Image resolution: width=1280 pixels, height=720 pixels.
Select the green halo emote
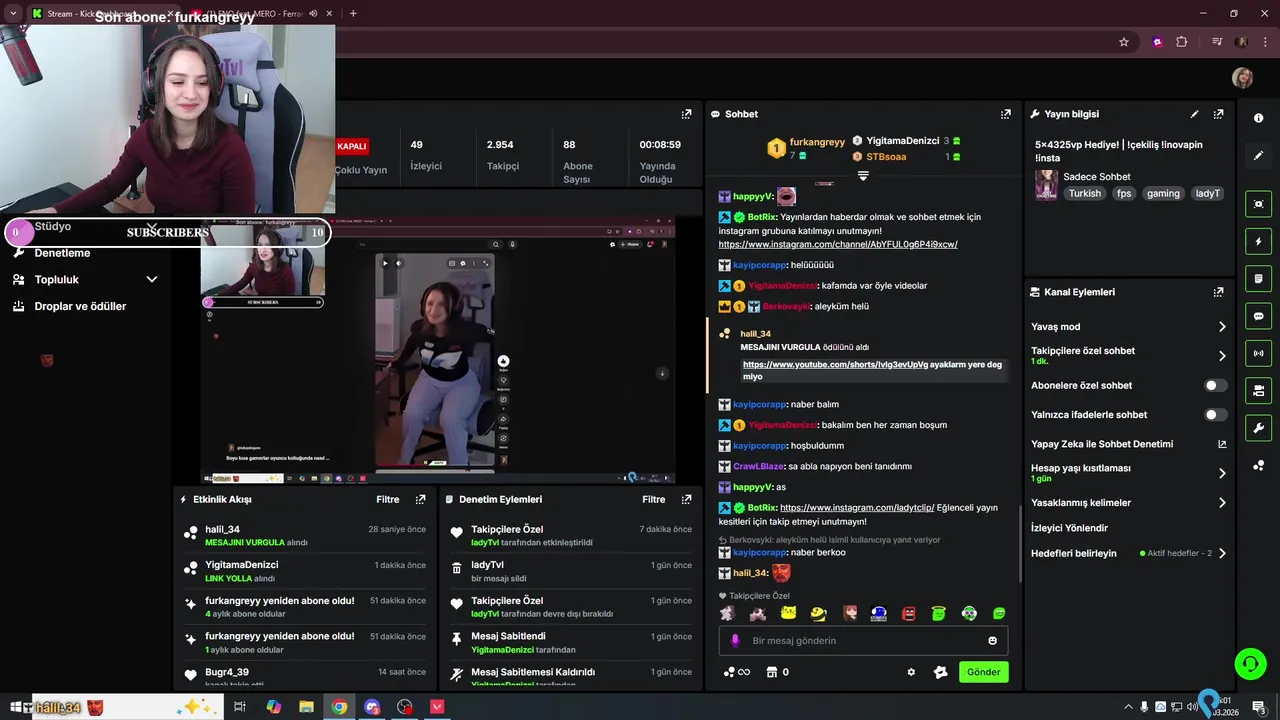click(939, 613)
